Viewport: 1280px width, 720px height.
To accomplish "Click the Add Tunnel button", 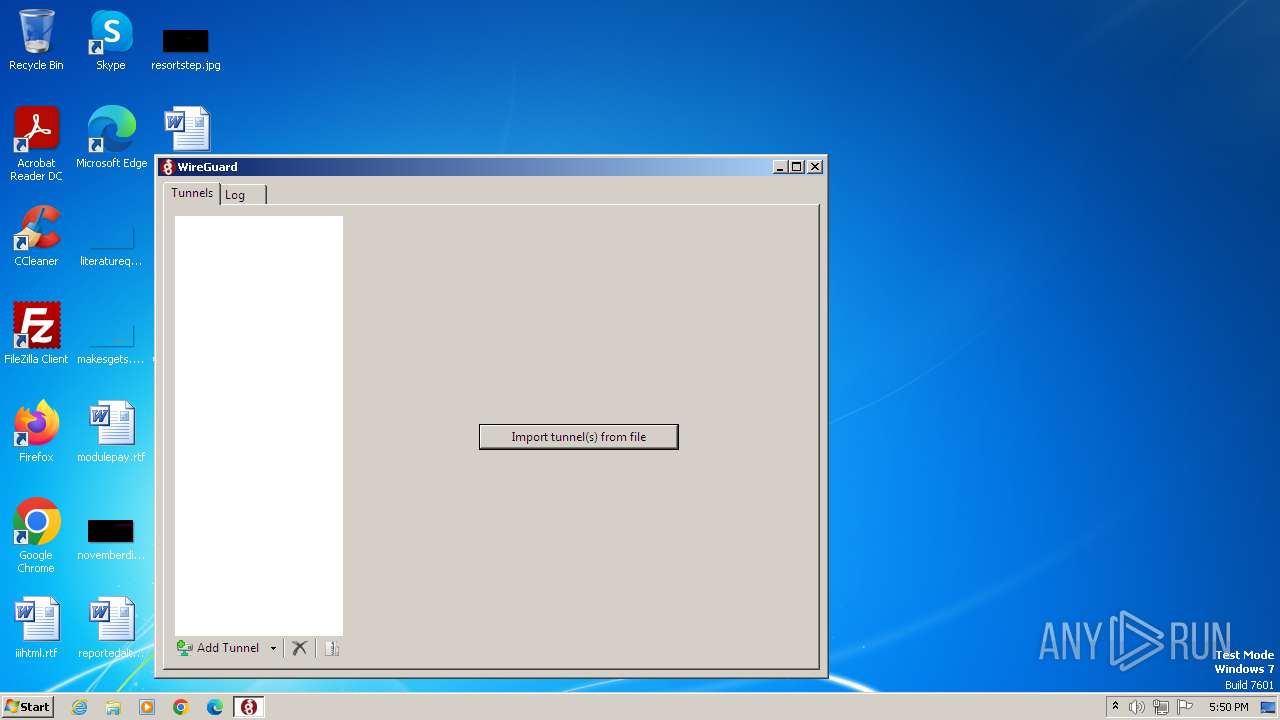I will click(x=219, y=648).
